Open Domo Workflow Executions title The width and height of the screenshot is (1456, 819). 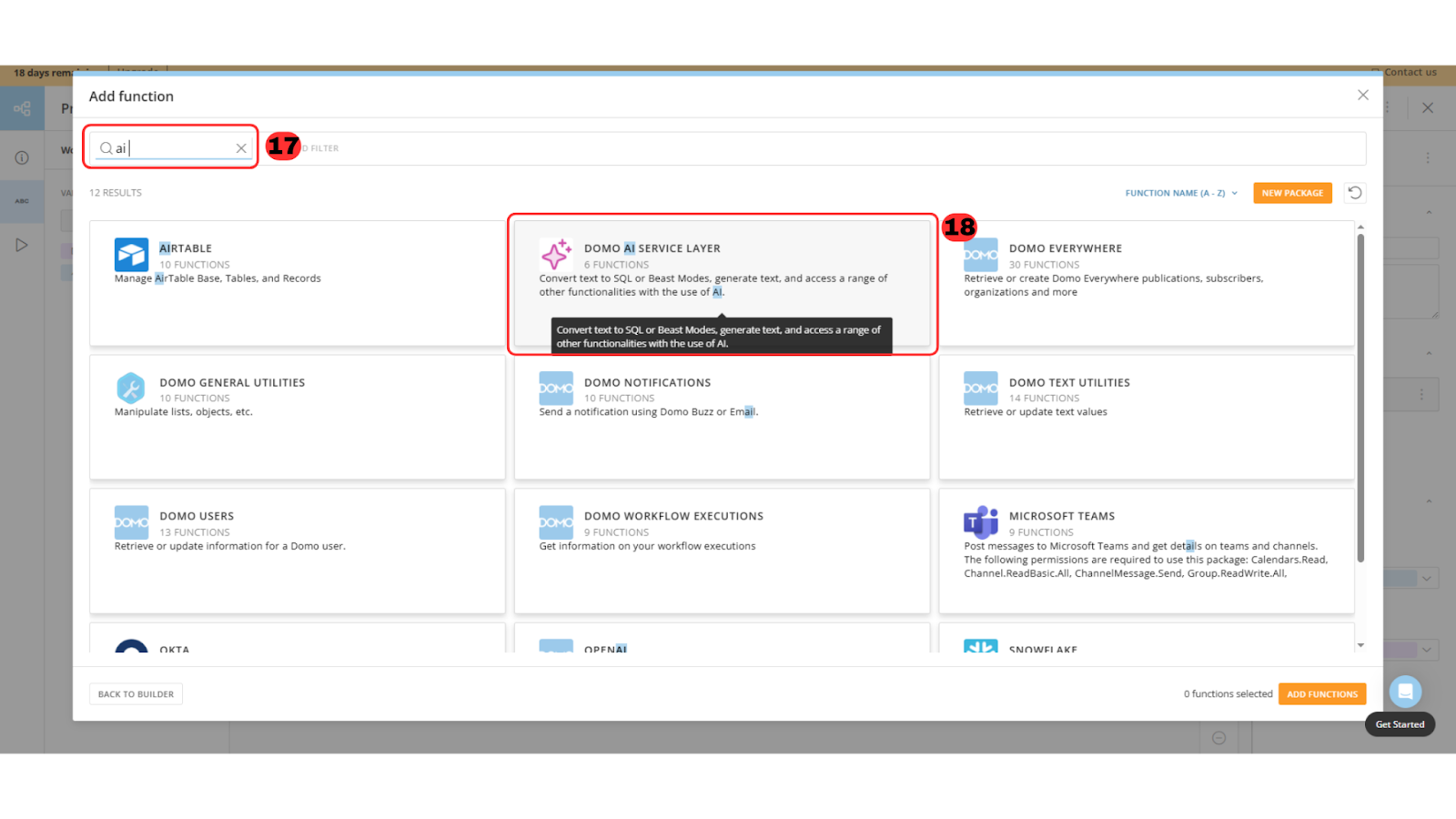point(674,516)
